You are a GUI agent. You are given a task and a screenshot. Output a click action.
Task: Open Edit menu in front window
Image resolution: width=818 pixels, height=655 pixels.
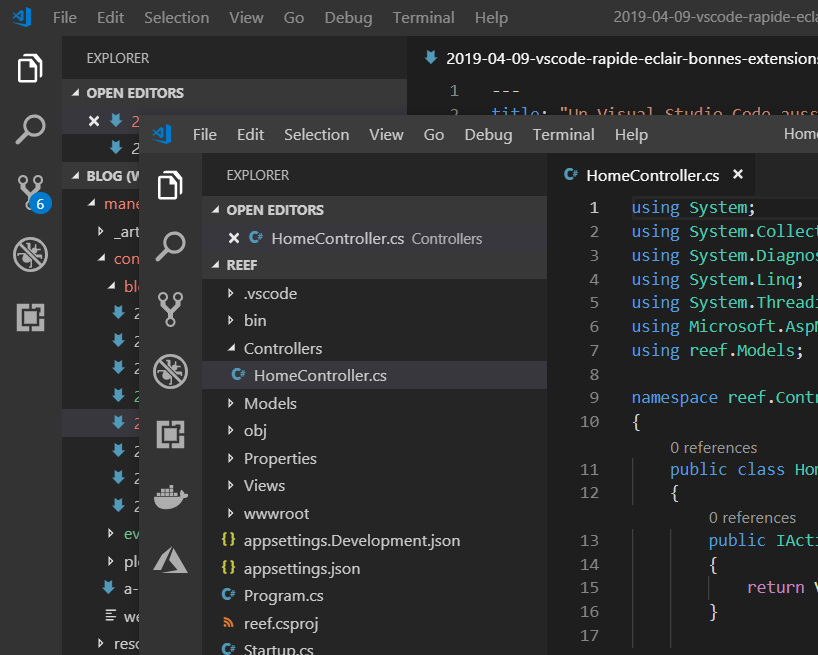tap(250, 135)
